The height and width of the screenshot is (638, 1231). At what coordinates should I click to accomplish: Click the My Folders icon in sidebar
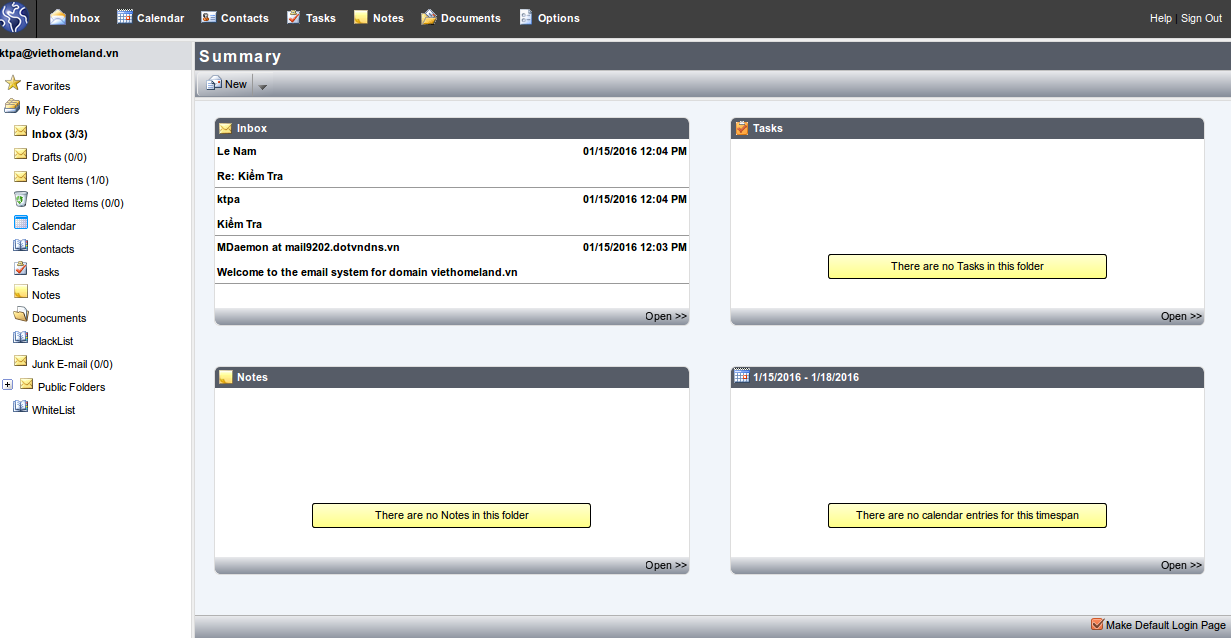pos(12,108)
